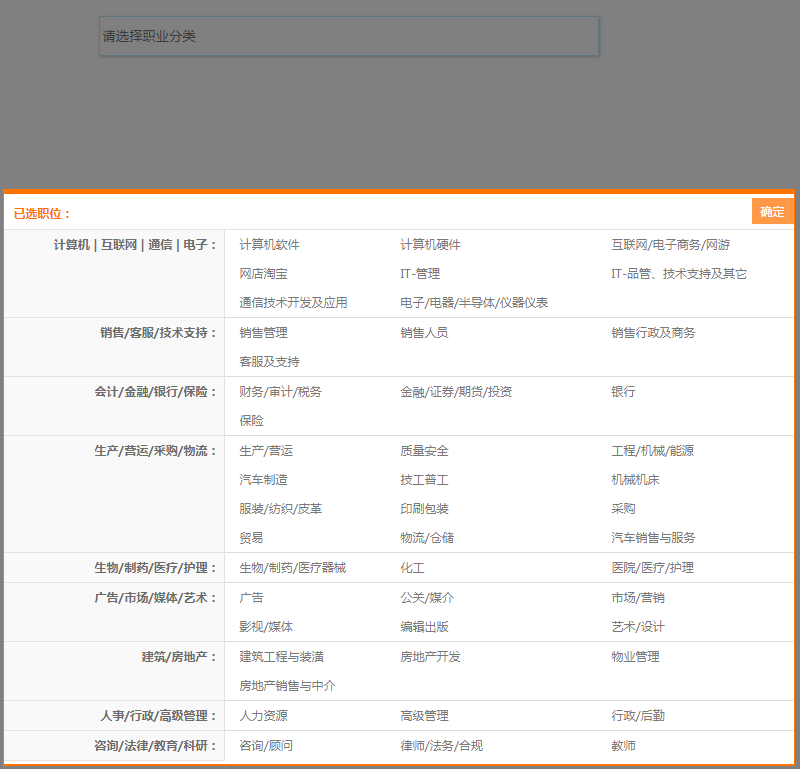Pick 影视/媒体 option
Image resolution: width=800 pixels, height=769 pixels.
click(x=266, y=627)
